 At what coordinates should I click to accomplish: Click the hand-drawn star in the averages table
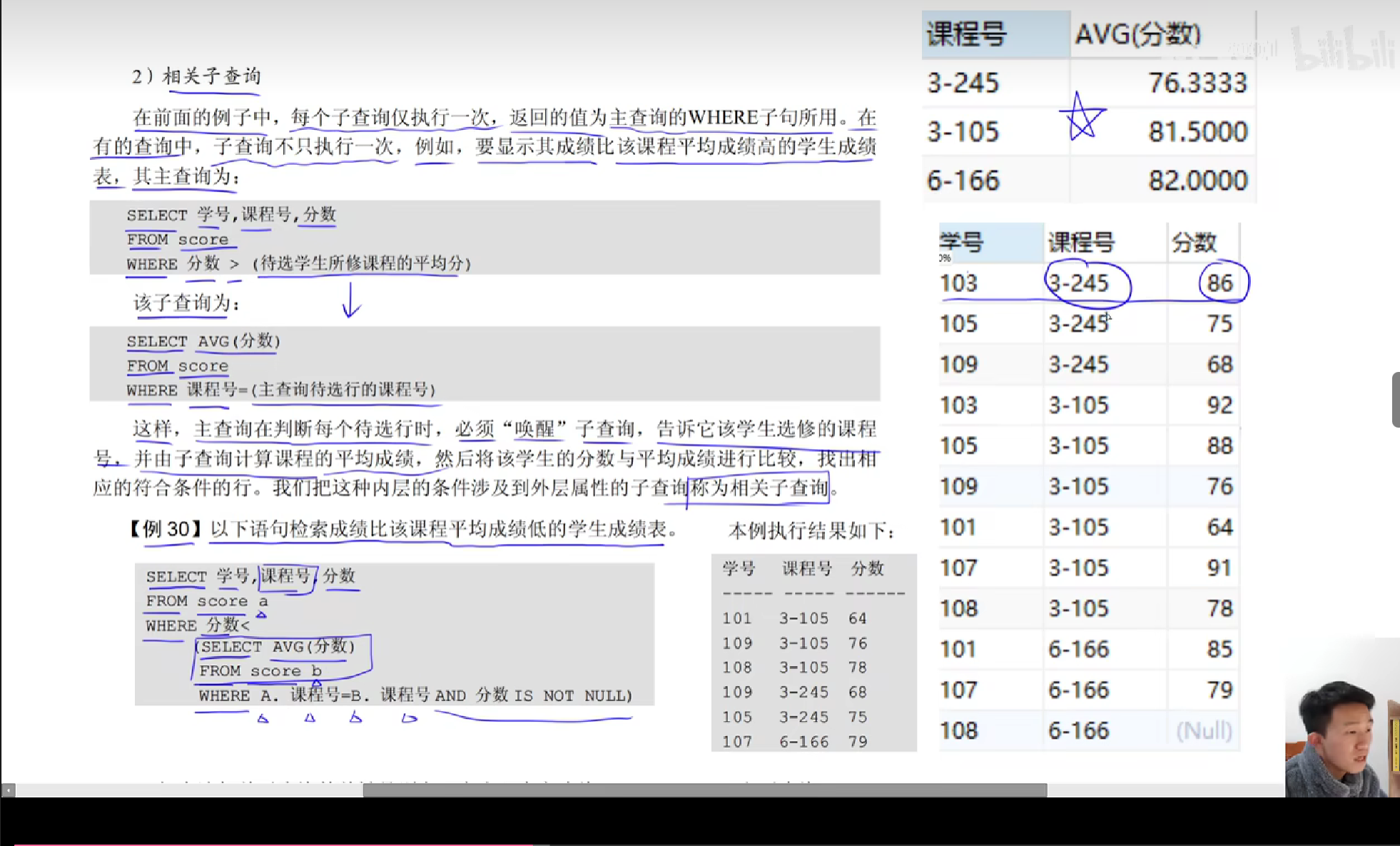1082,117
